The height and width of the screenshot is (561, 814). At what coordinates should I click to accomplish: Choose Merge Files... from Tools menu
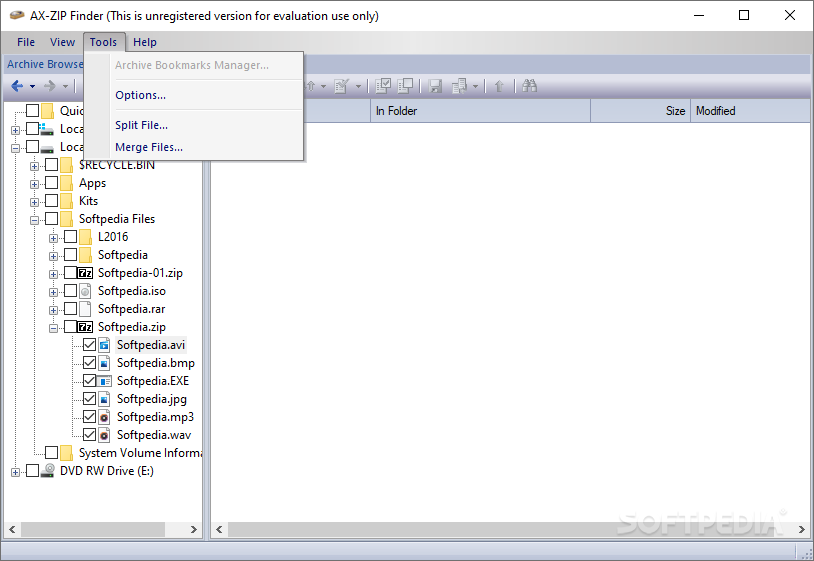click(193, 147)
